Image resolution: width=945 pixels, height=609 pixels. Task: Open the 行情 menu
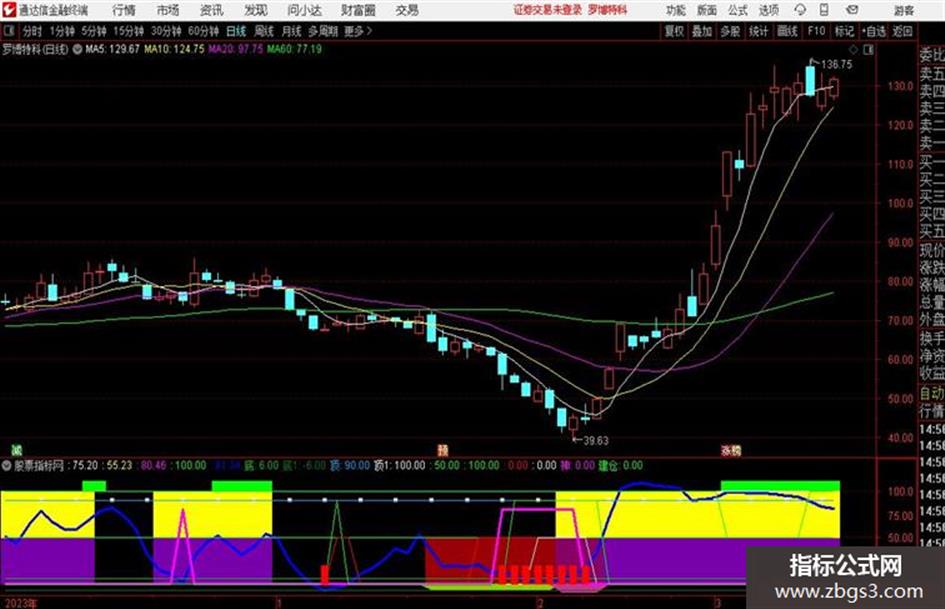124,10
